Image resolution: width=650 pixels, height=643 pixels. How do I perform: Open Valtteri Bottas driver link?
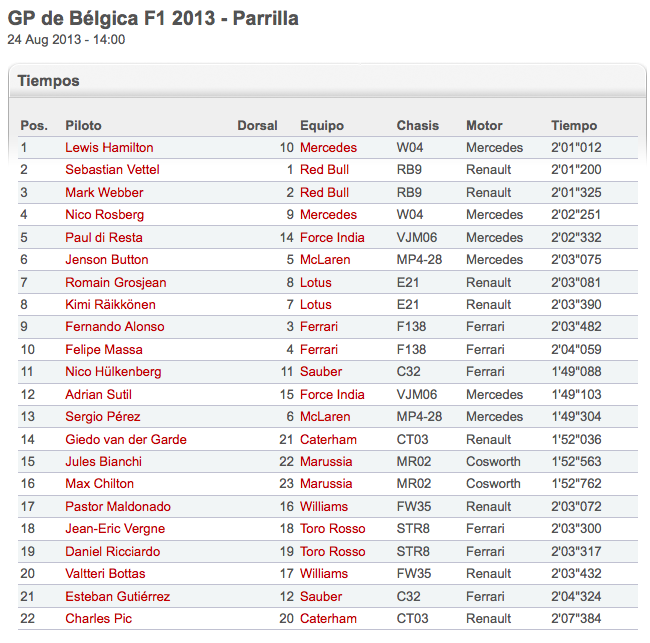pos(105,574)
